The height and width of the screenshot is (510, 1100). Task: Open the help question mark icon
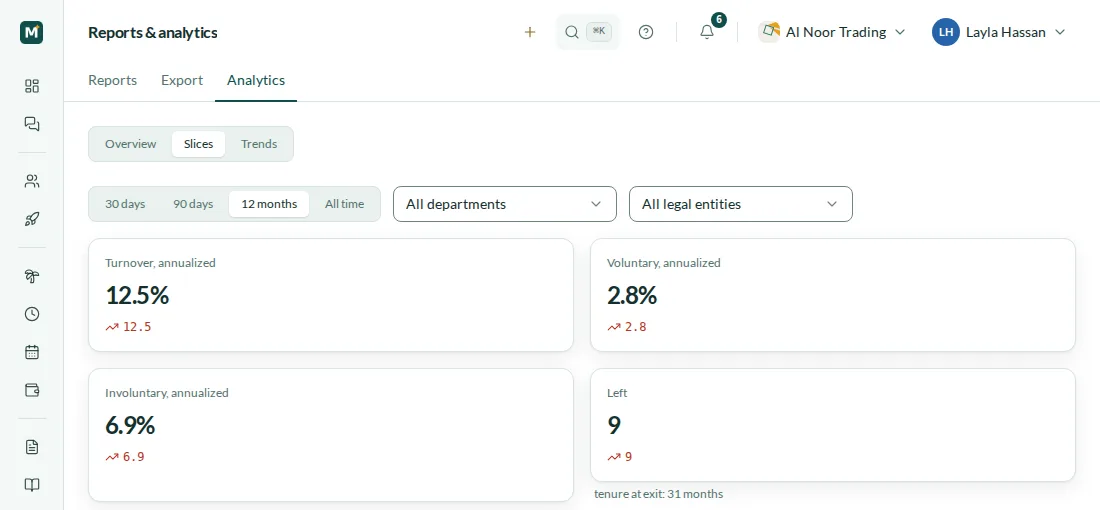click(646, 32)
